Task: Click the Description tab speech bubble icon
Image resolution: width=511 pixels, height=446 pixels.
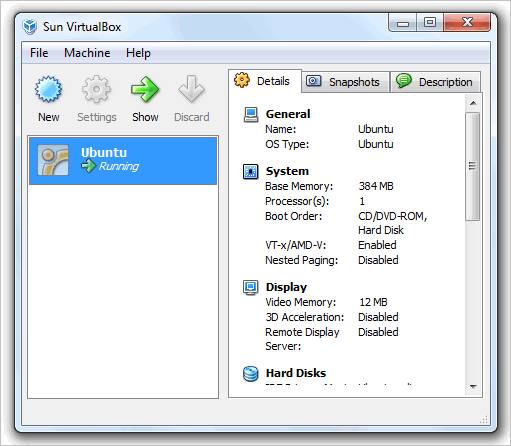Action: (x=404, y=81)
